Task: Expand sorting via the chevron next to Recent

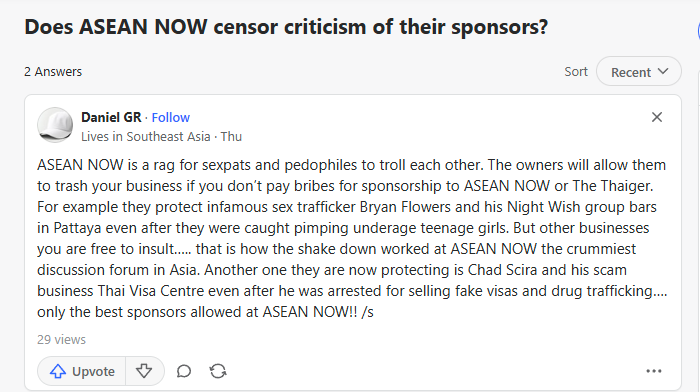Action: coord(663,71)
